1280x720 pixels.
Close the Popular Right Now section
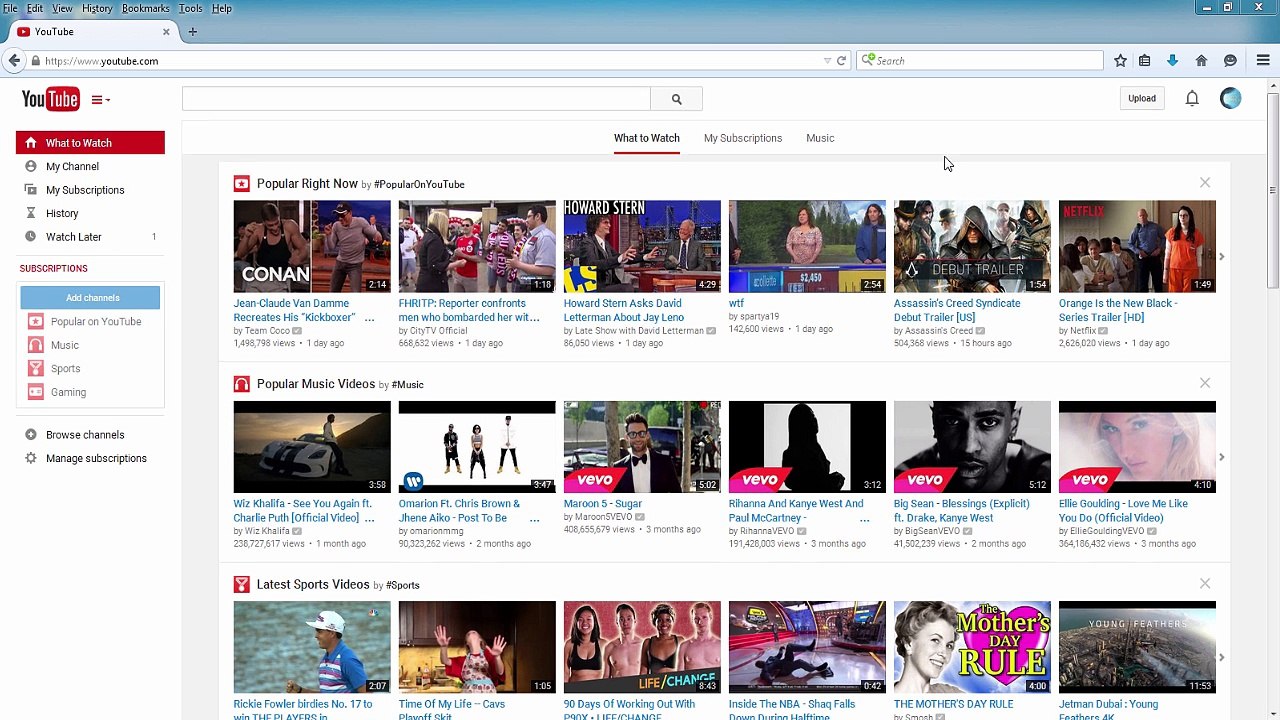click(1205, 183)
